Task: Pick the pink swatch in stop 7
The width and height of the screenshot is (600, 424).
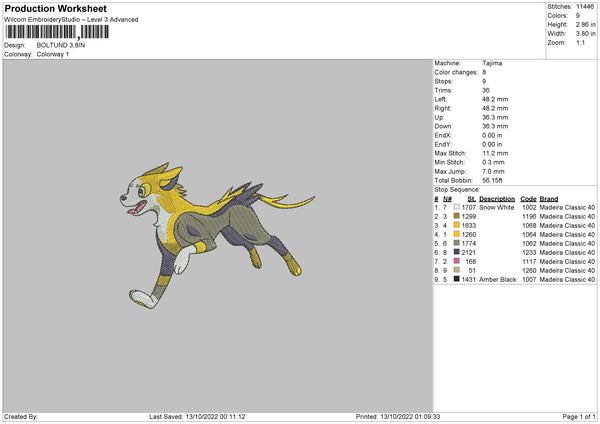Action: point(456,261)
